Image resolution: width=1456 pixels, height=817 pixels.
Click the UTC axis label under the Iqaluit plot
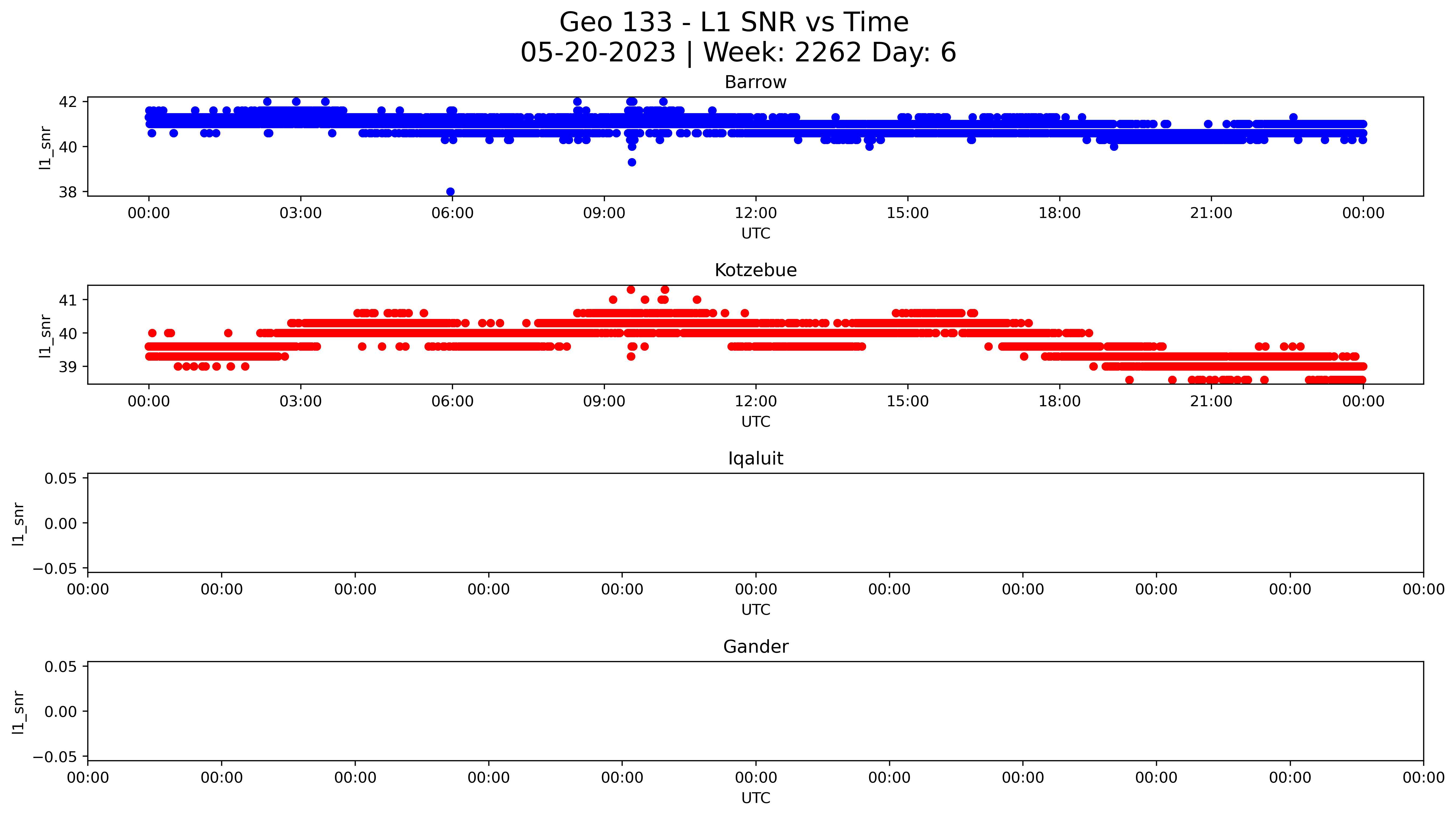756,610
